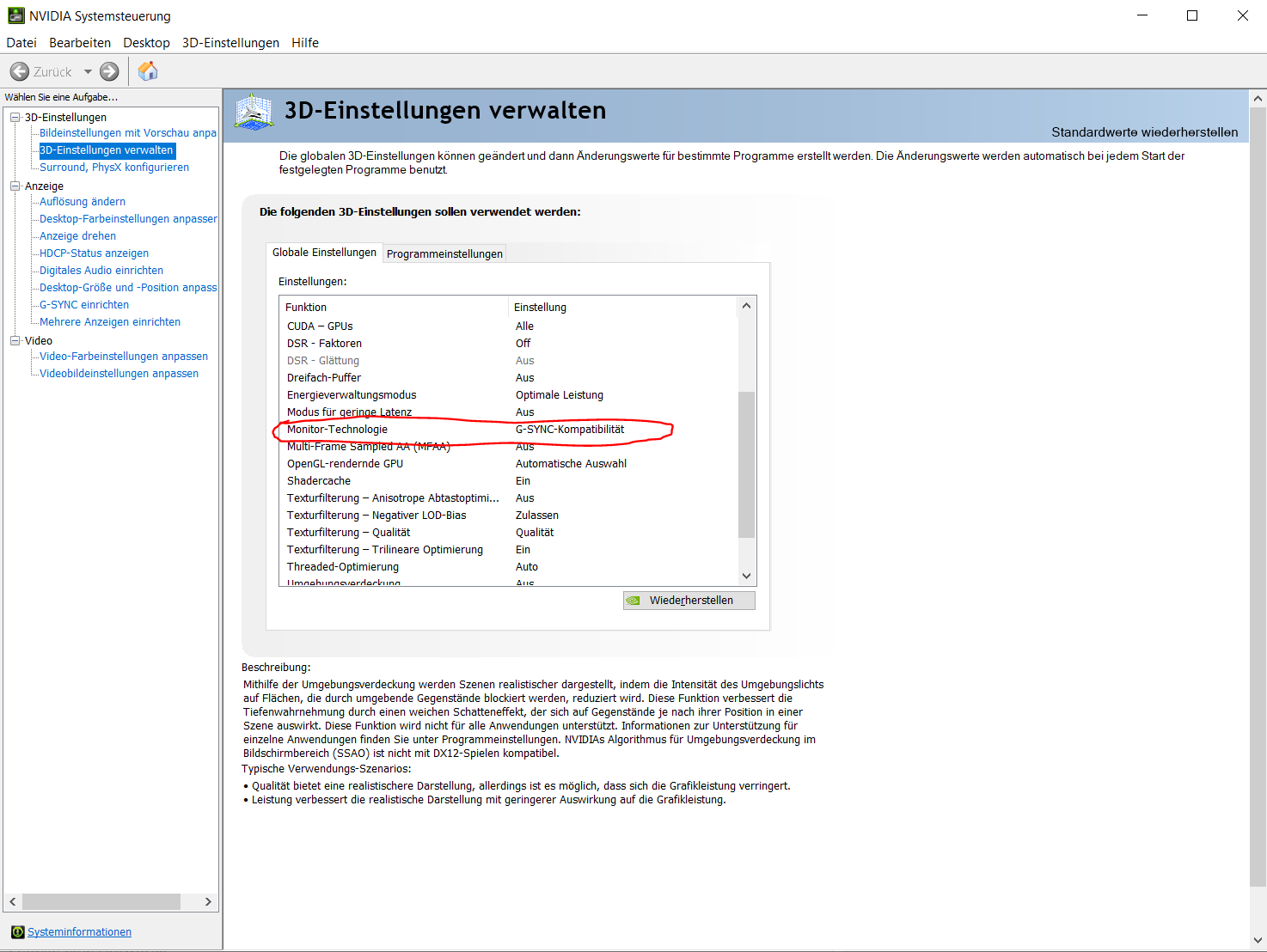Click the NVIDIA Systemsteuerung title bar icon
This screenshot has width=1267, height=952.
point(15,15)
